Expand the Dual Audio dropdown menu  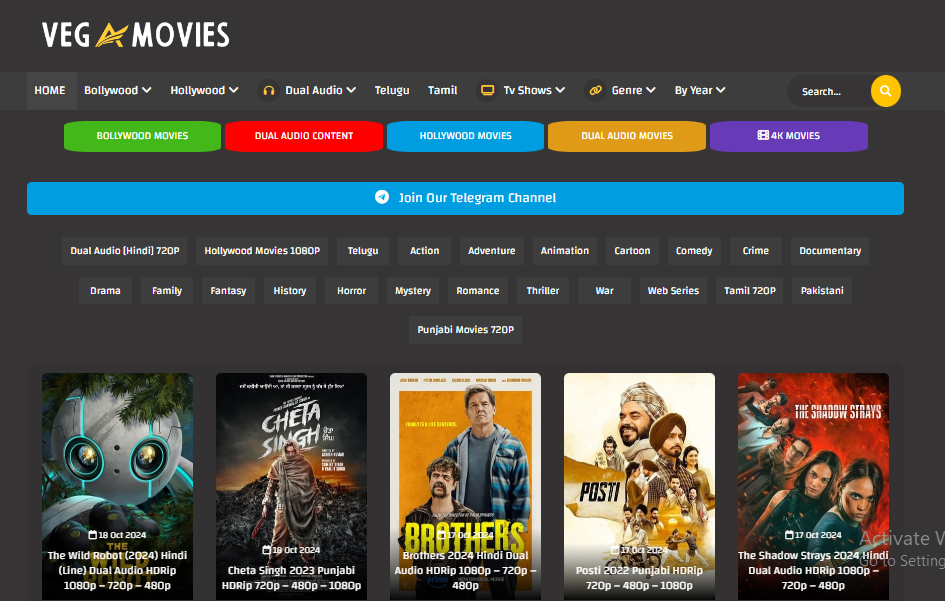[x=320, y=90]
